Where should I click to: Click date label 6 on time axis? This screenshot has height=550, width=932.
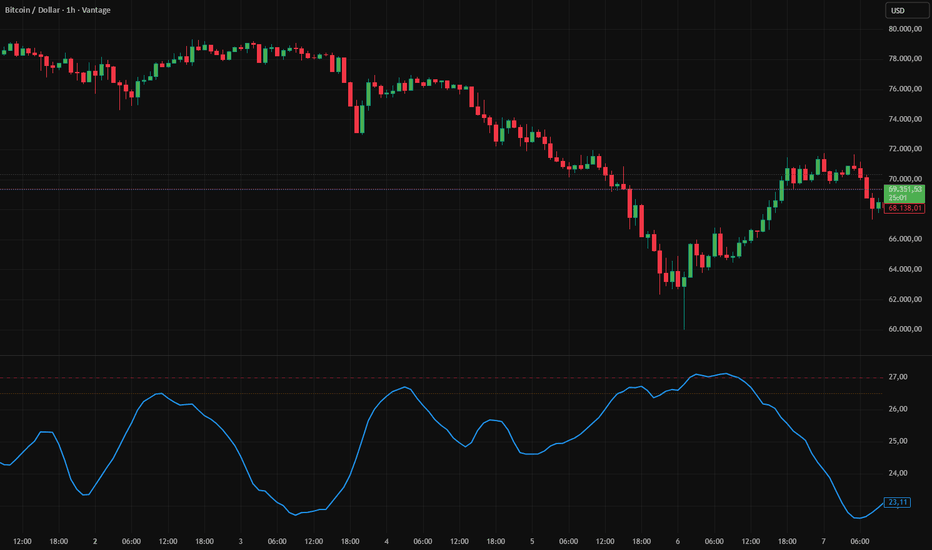[678, 541]
